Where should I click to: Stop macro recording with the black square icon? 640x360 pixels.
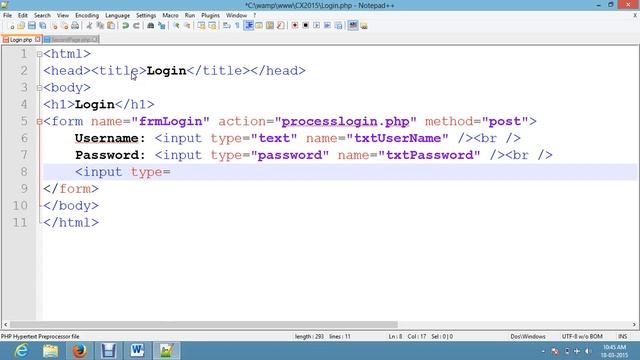305,26
